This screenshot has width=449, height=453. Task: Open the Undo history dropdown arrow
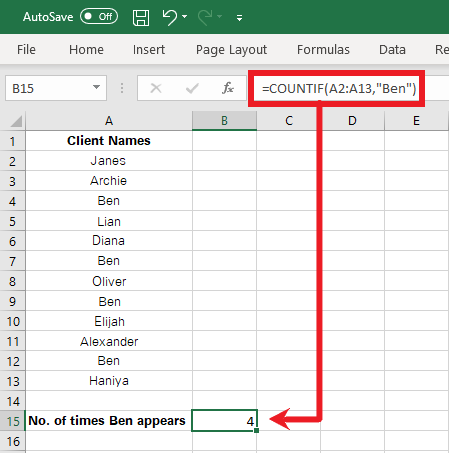click(185, 16)
